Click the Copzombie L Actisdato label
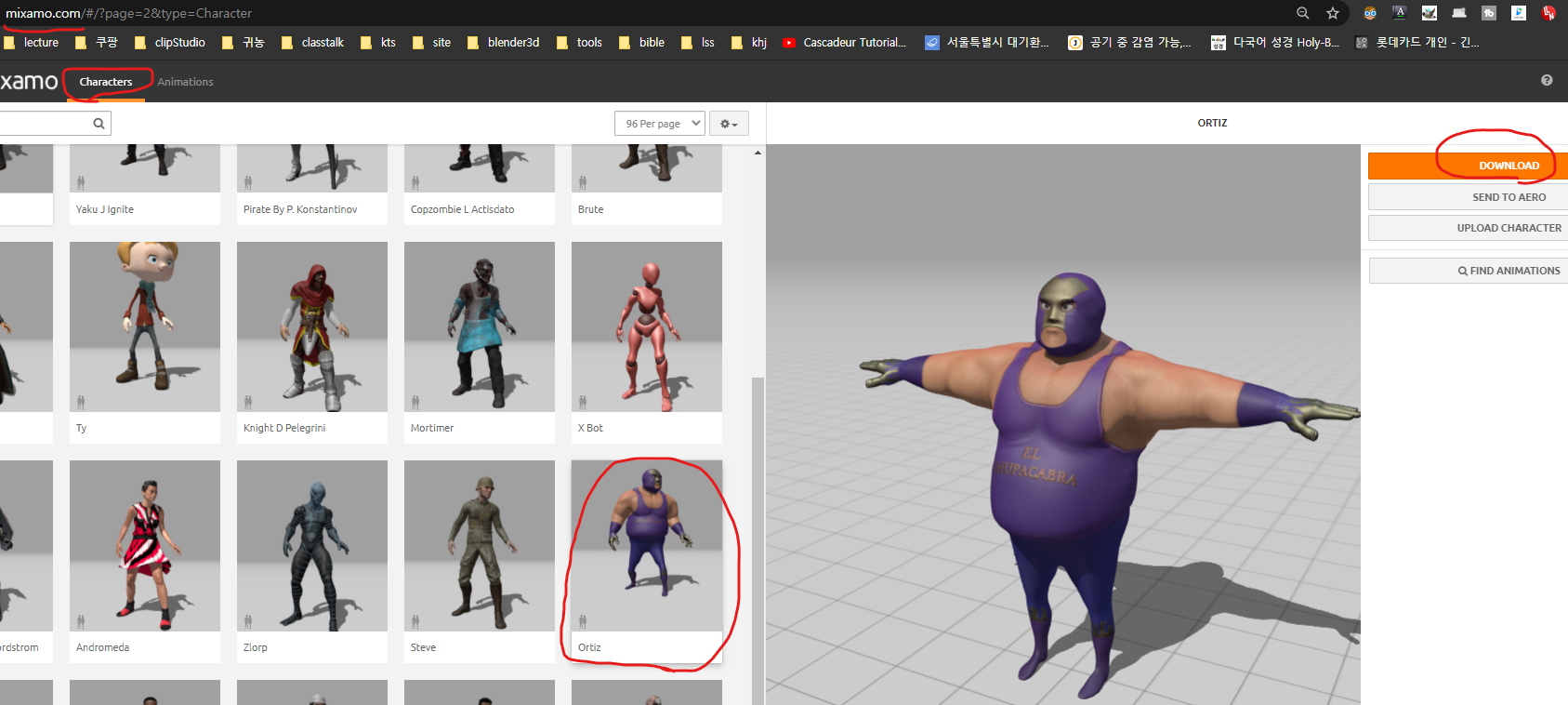The image size is (1568, 705). click(463, 209)
